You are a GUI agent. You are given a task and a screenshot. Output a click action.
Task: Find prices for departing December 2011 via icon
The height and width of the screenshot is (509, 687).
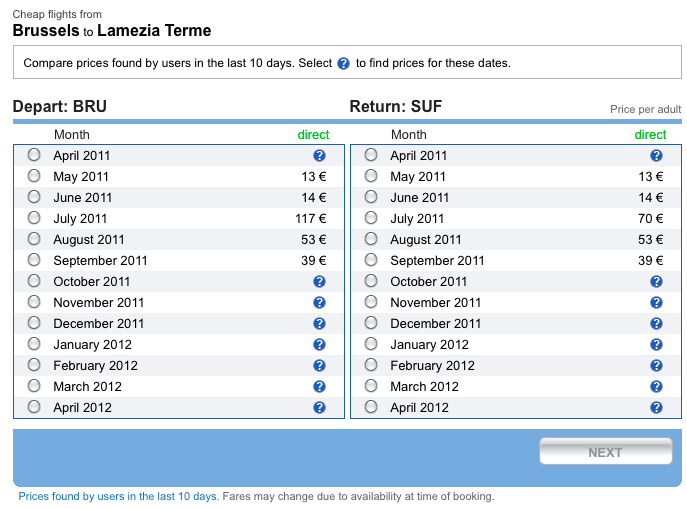pyautogui.click(x=320, y=324)
